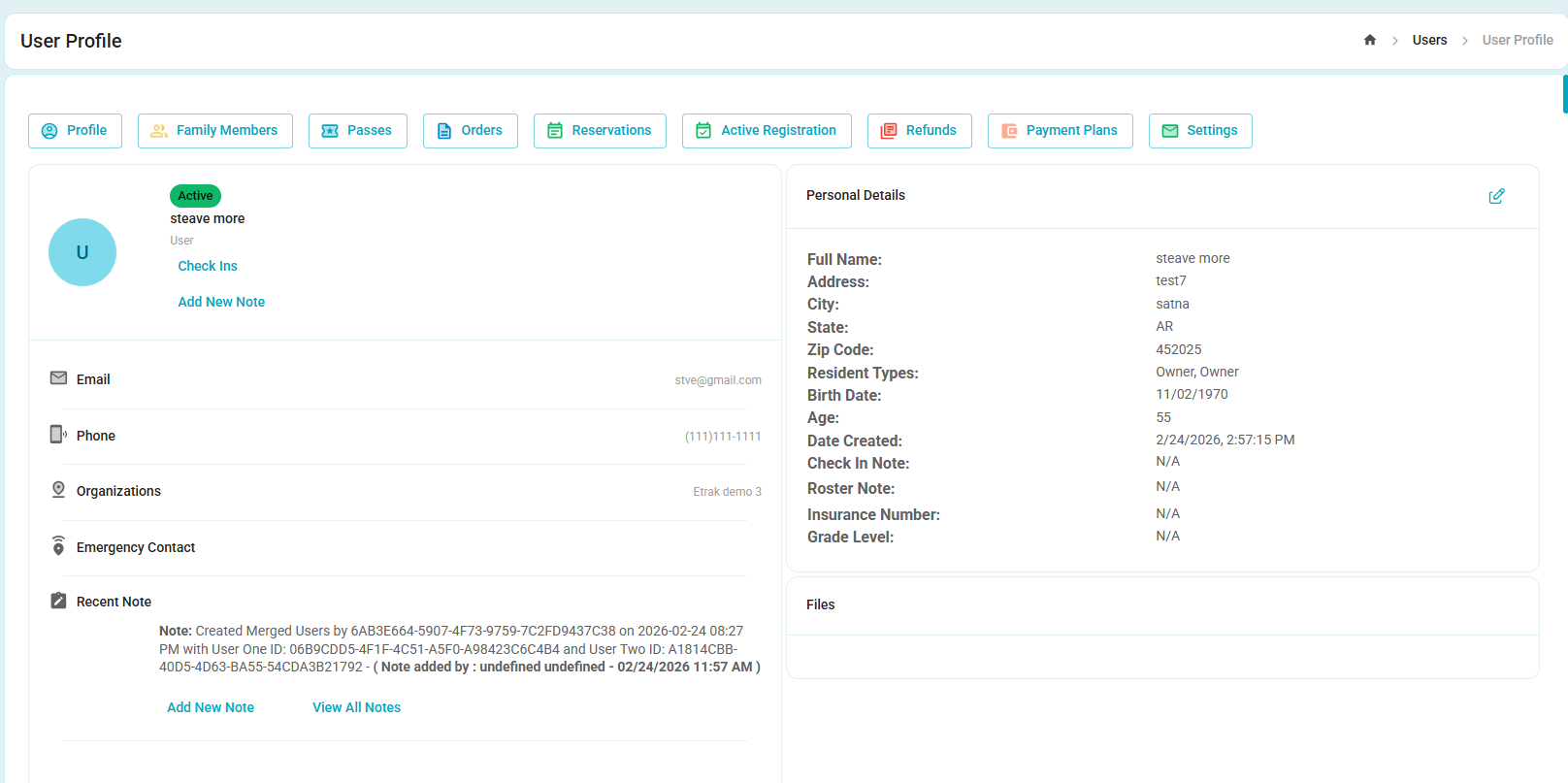Open Users breadcrumb link
Image resolution: width=1568 pixels, height=783 pixels.
pos(1429,40)
